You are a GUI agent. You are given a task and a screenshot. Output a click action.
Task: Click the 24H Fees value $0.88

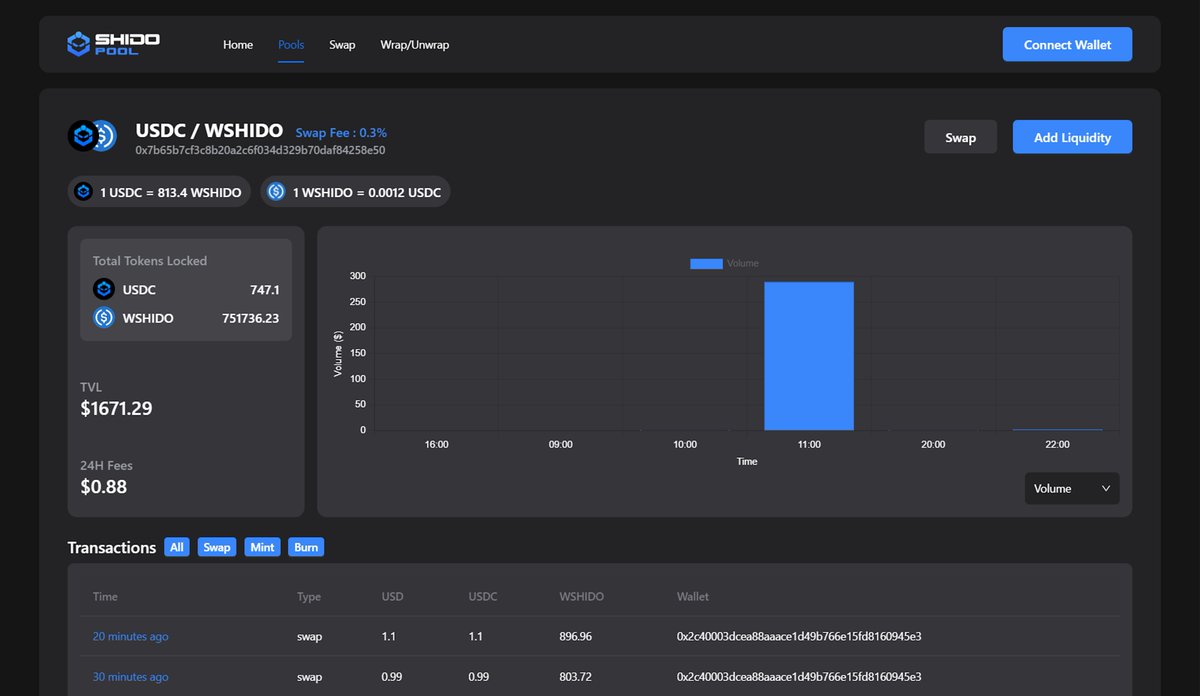104,487
